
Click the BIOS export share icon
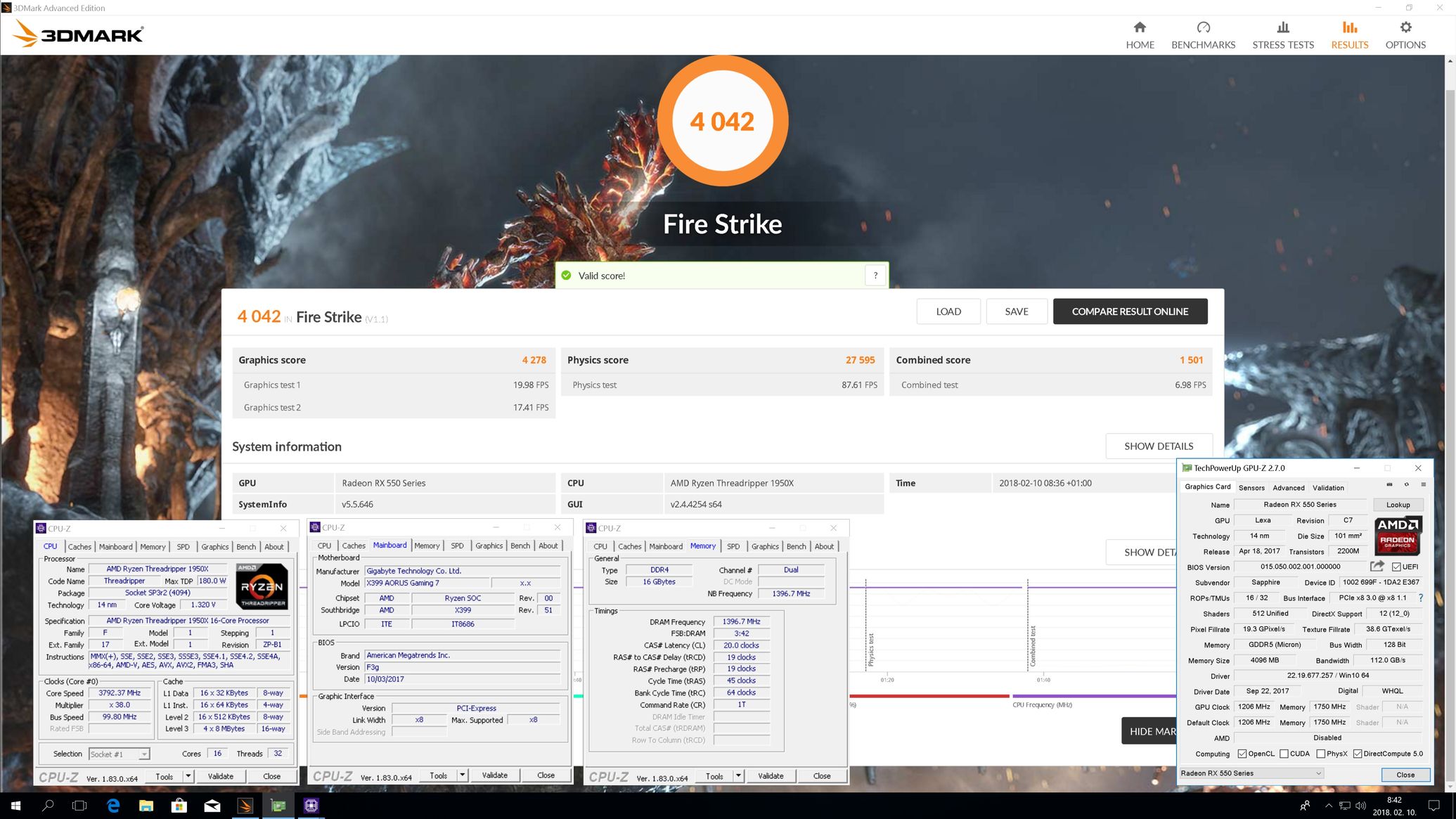click(1377, 566)
